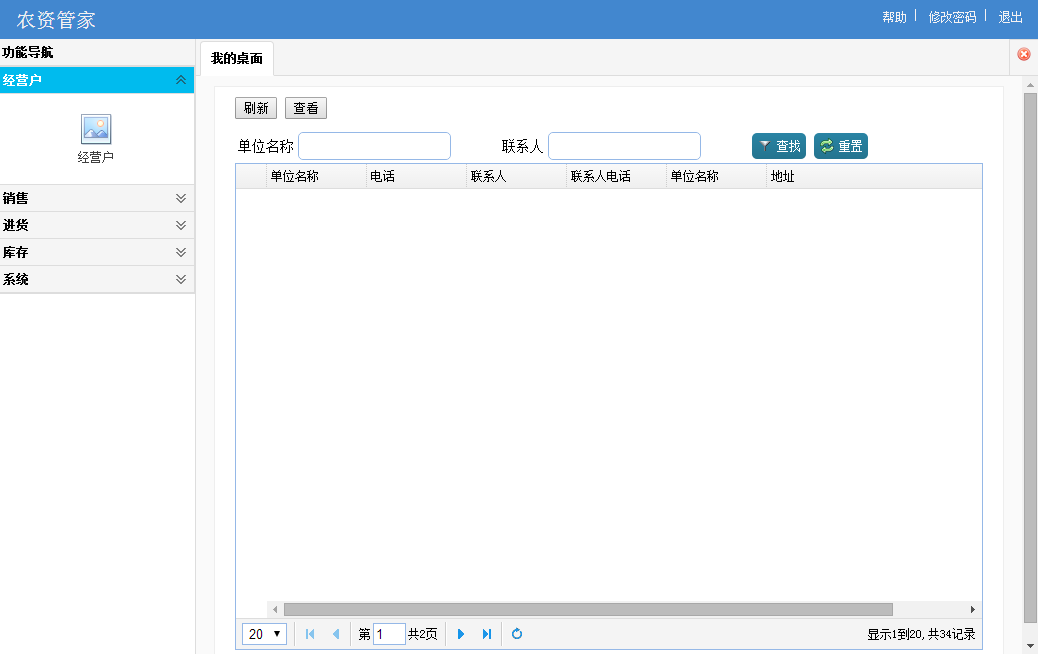Click the pagination refresh icon
The image size is (1038, 654).
point(517,634)
